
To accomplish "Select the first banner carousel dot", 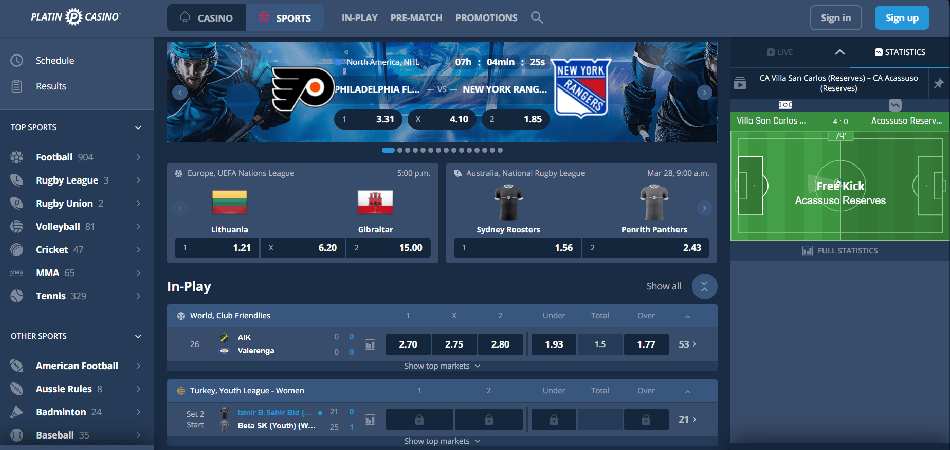I will (386, 151).
